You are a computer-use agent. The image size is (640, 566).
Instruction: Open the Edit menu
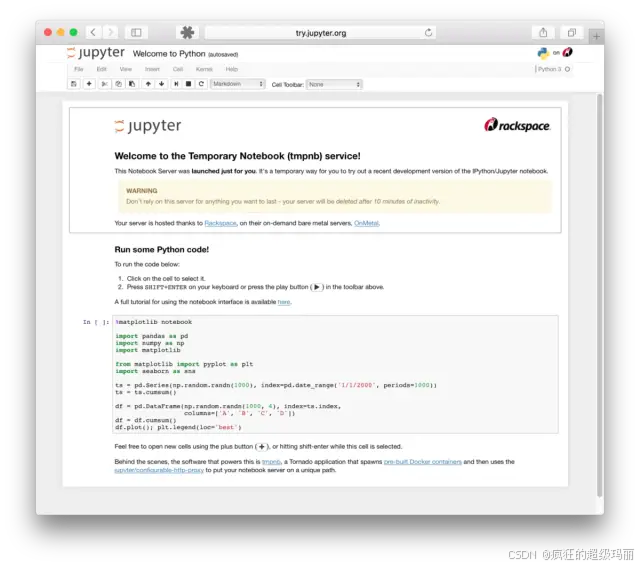click(x=102, y=69)
